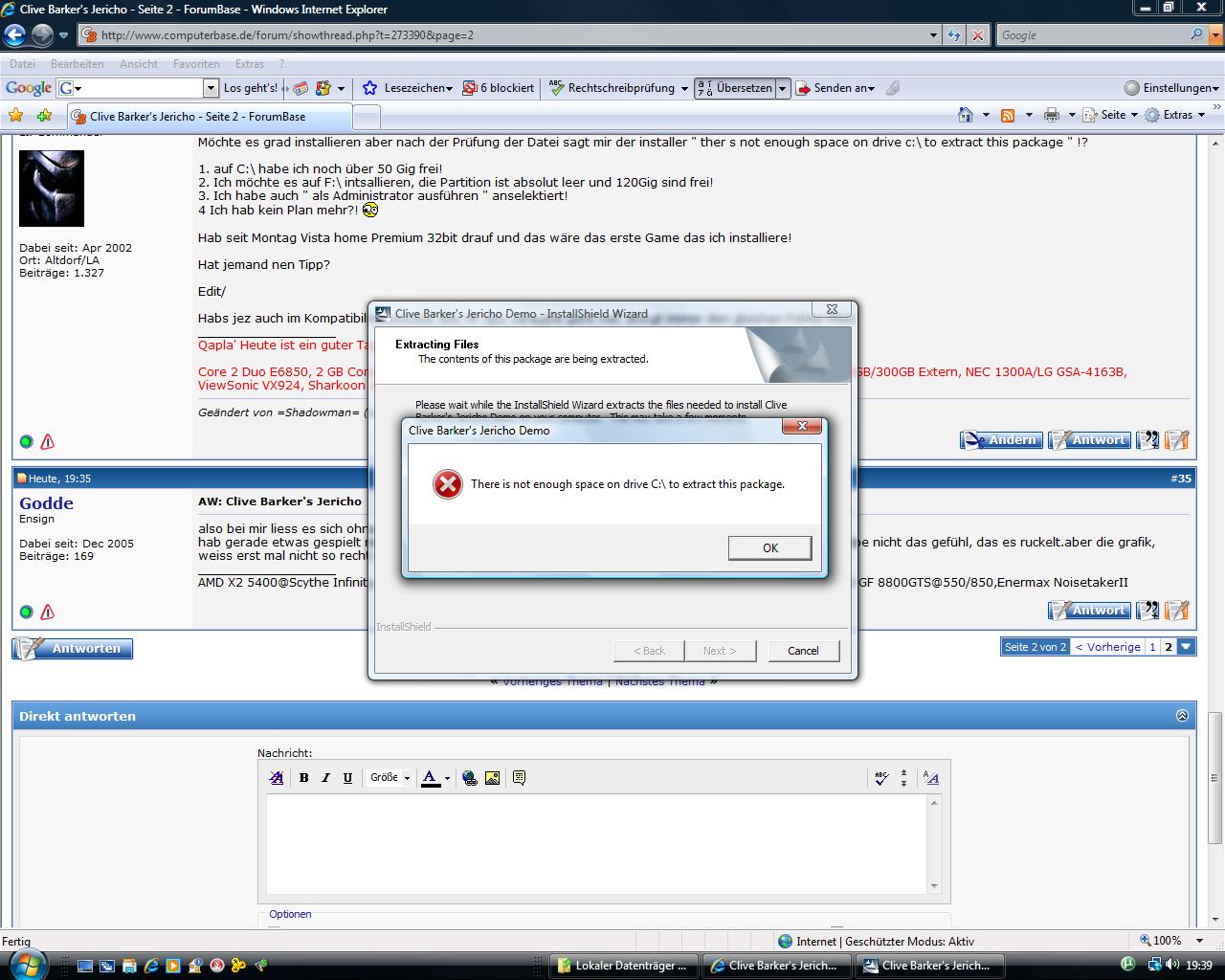This screenshot has height=980, width=1225.
Task: Click the Italic formatting icon
Action: (x=325, y=778)
